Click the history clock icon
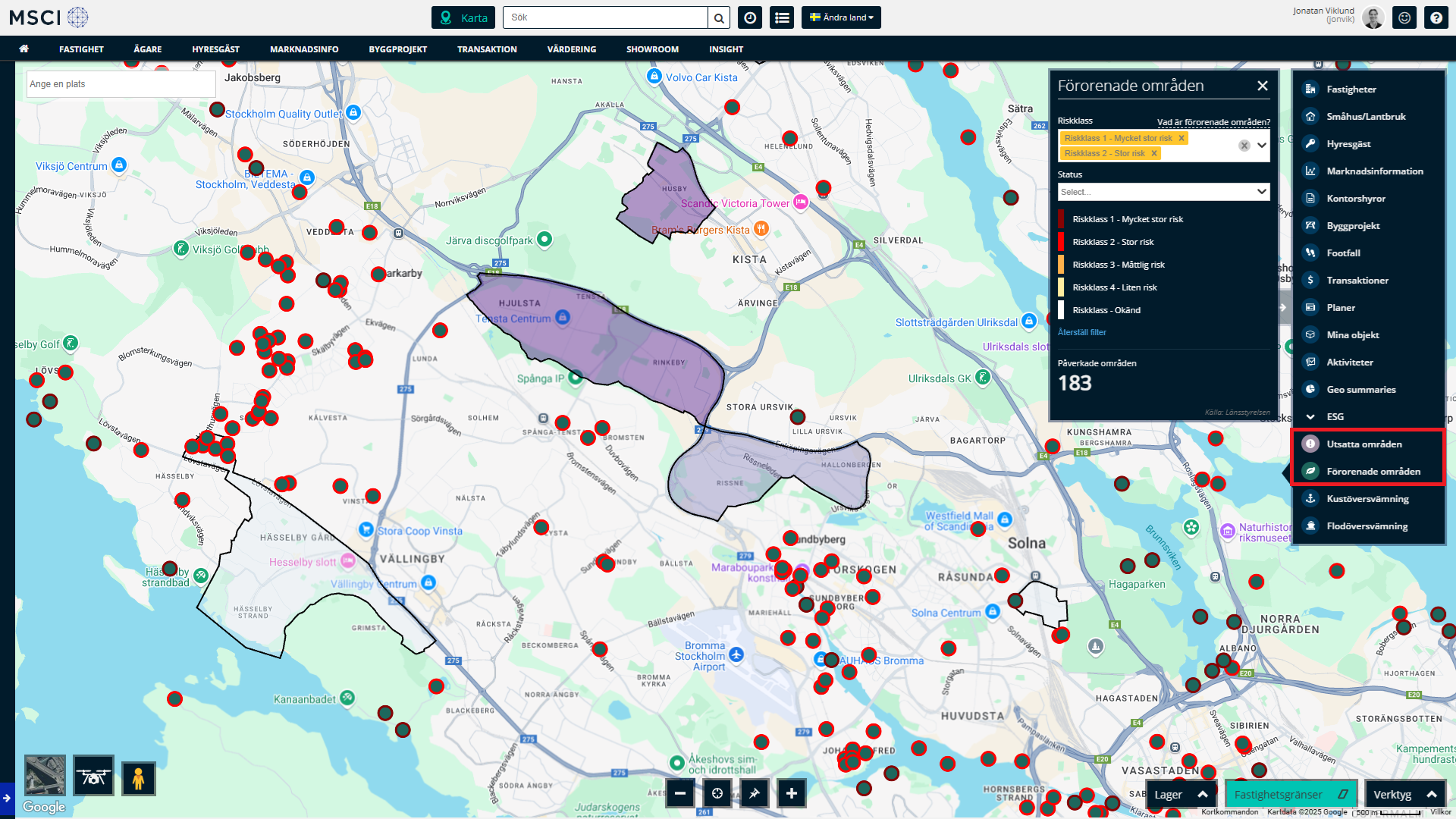Viewport: 1456px width, 819px height. 749,17
